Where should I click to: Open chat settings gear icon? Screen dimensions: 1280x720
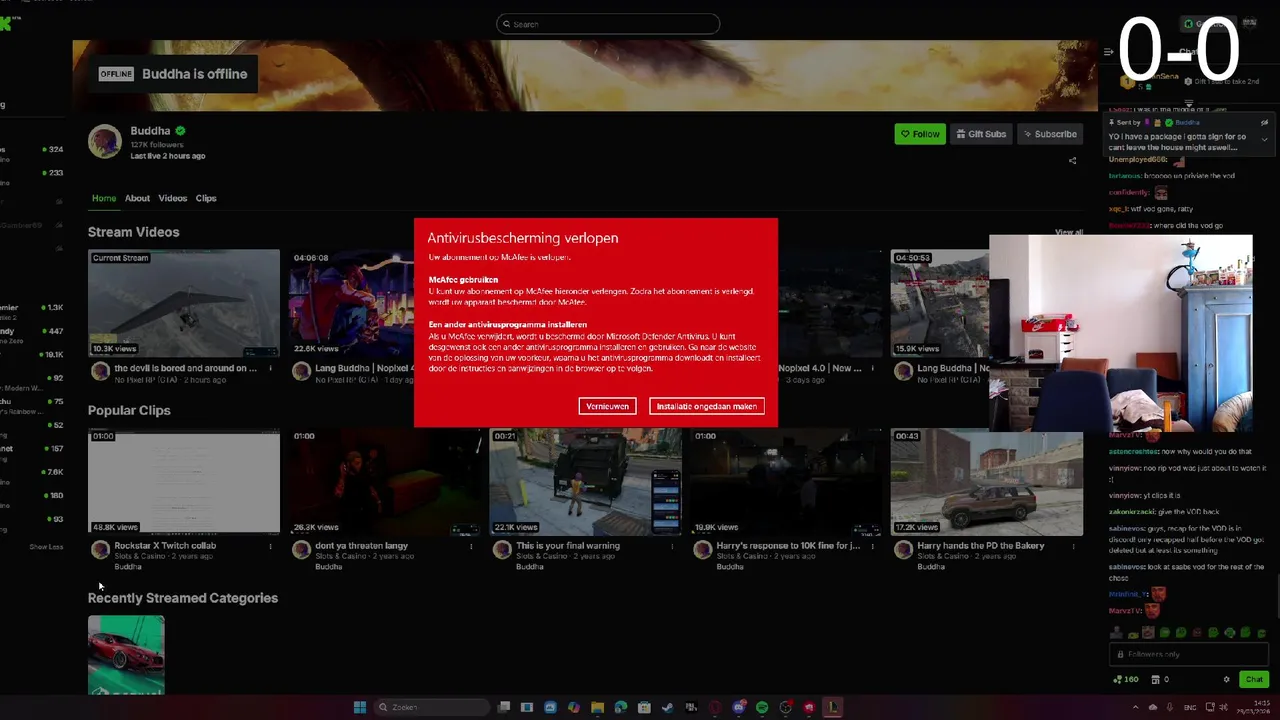(x=1226, y=679)
